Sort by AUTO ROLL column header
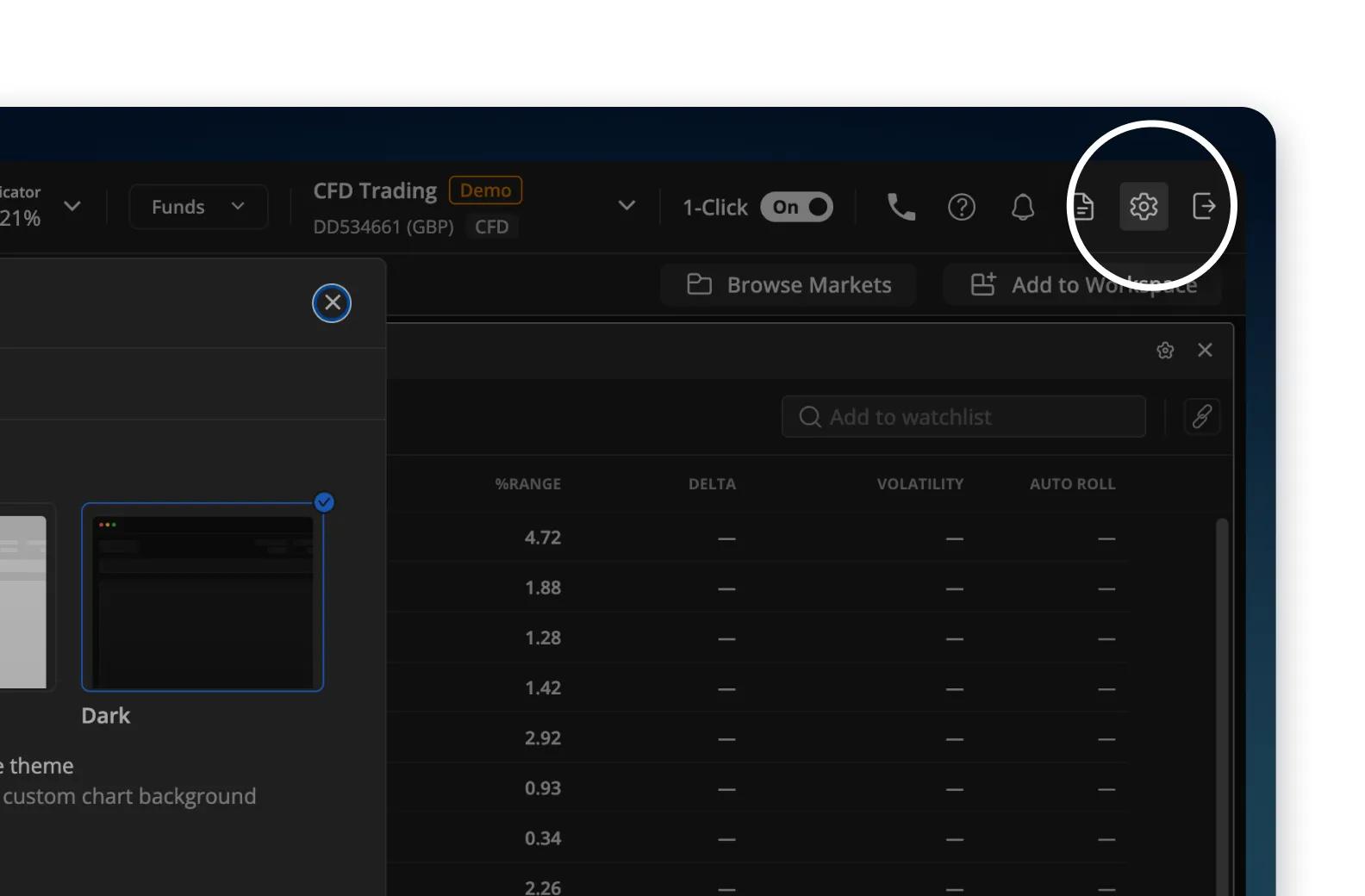 (1072, 484)
